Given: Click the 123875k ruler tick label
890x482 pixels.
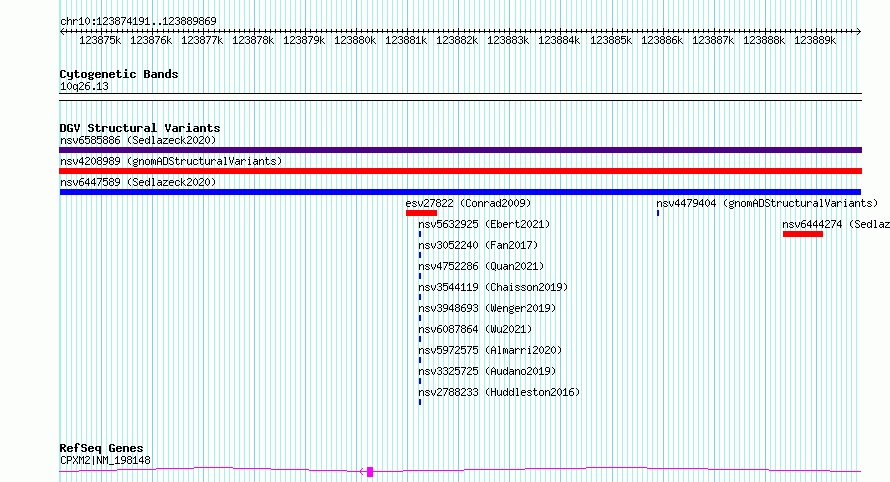Looking at the screenshot, I should 100,40.
